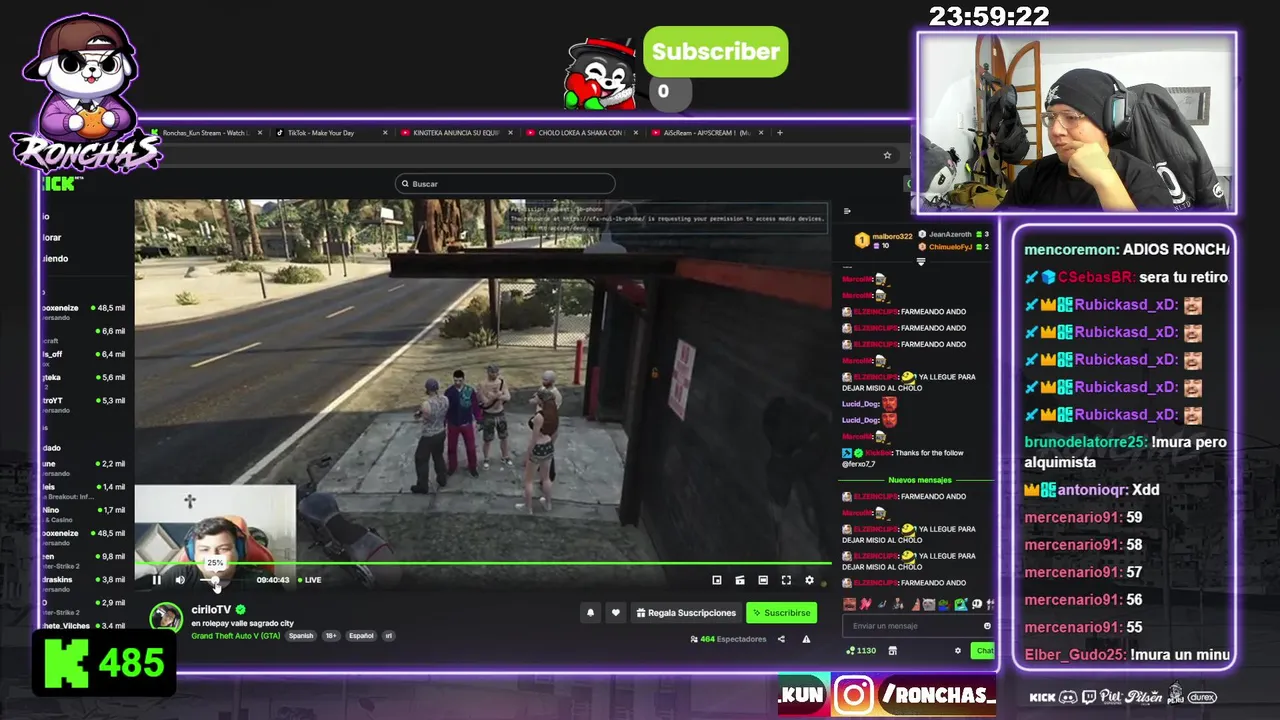This screenshot has width=1280, height=720.
Task: Select the Español tag
Action: [x=361, y=636]
